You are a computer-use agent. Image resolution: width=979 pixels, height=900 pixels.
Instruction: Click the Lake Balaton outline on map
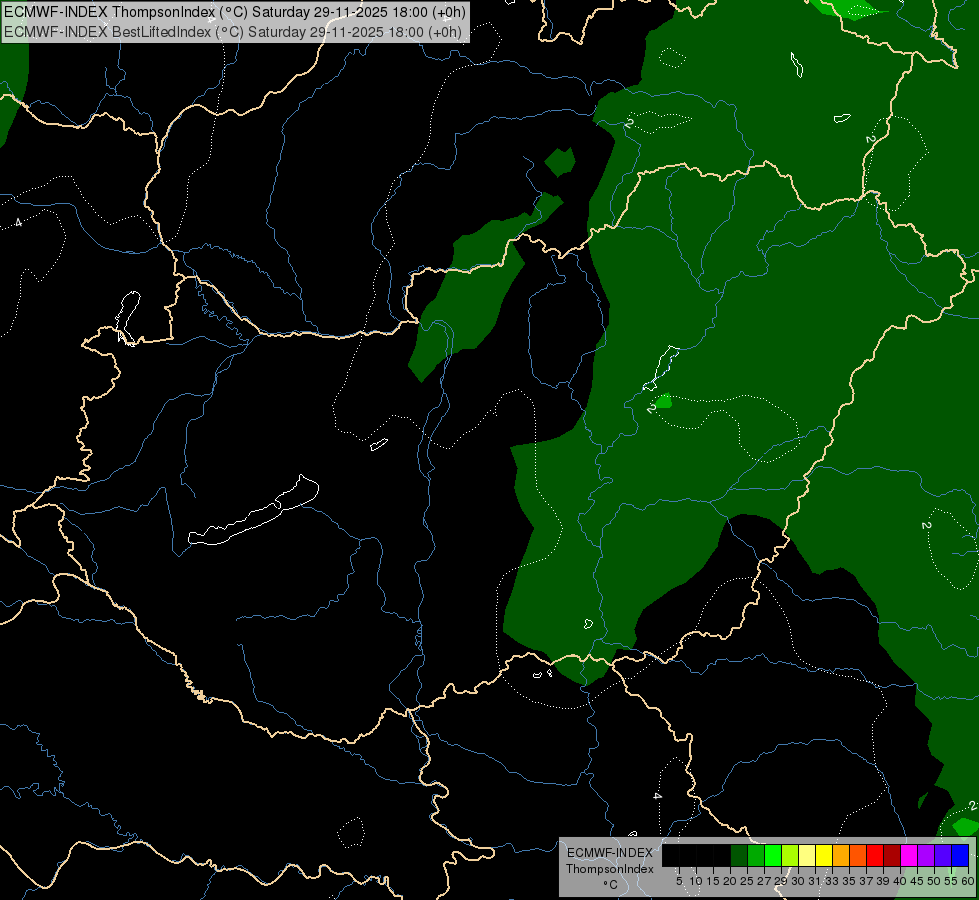253,510
